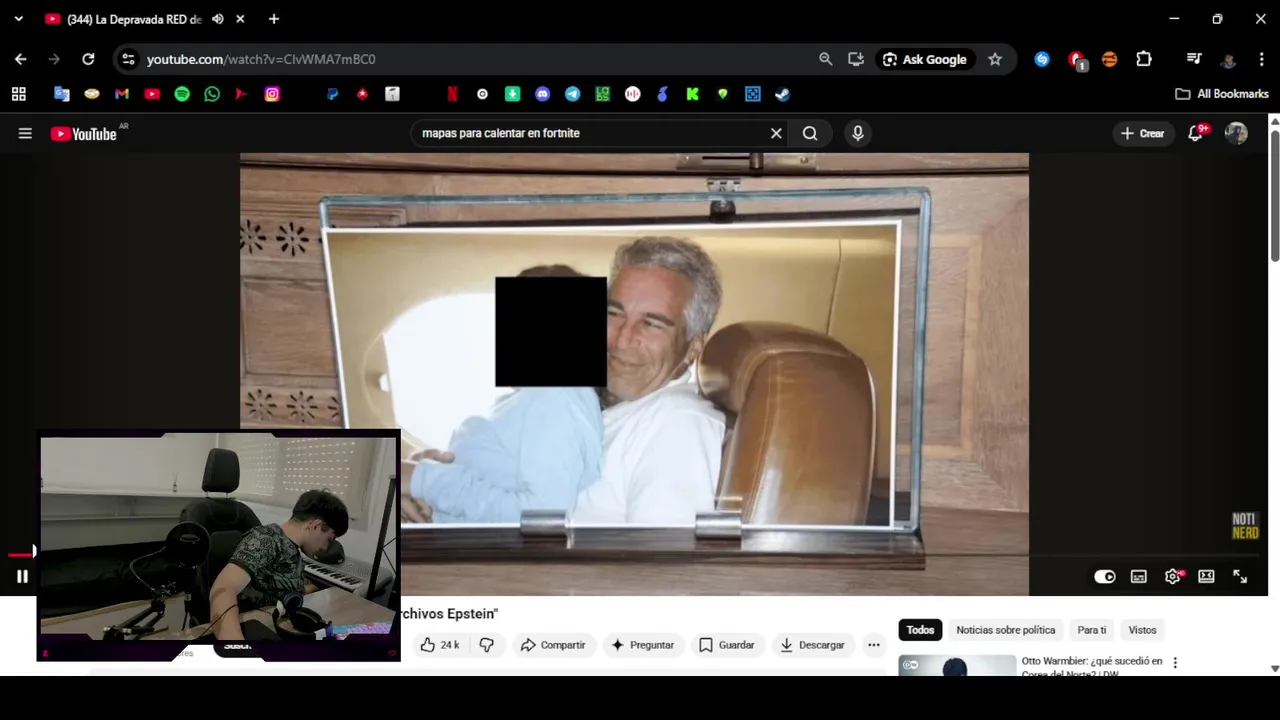1280x720 pixels.
Task: Open the Gmail bookmark
Action: [x=122, y=94]
